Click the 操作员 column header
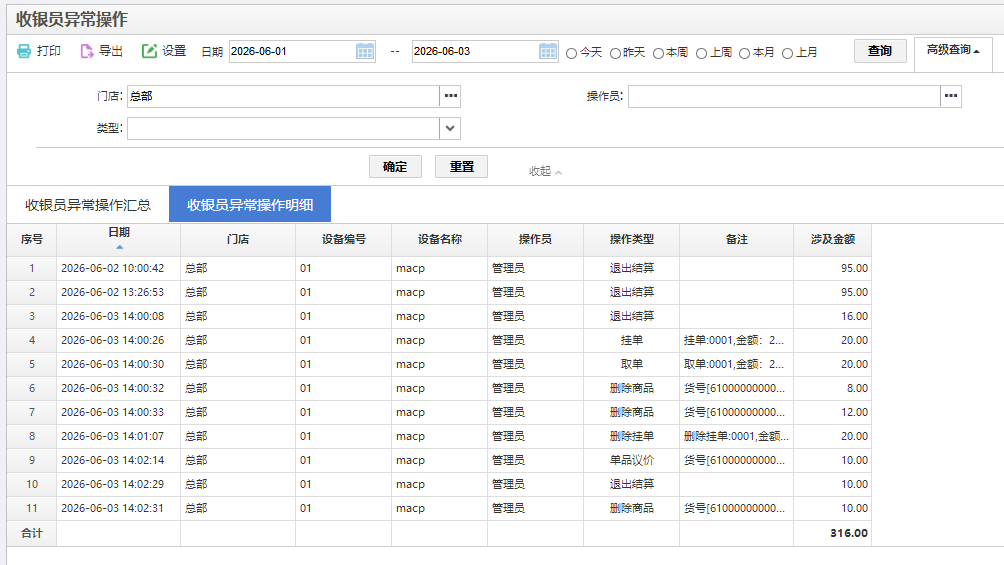This screenshot has height=565, width=1004. pyautogui.click(x=535, y=240)
